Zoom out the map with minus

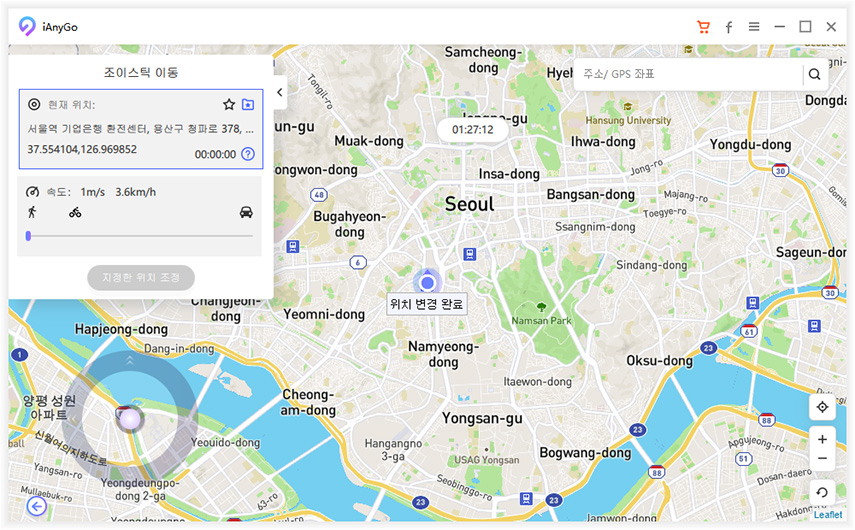(x=822, y=458)
